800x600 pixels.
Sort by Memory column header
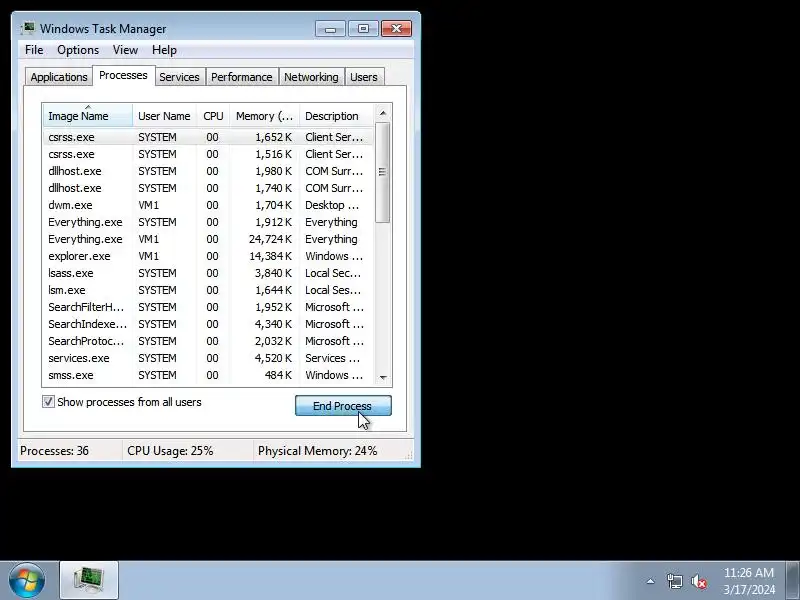[x=264, y=116]
